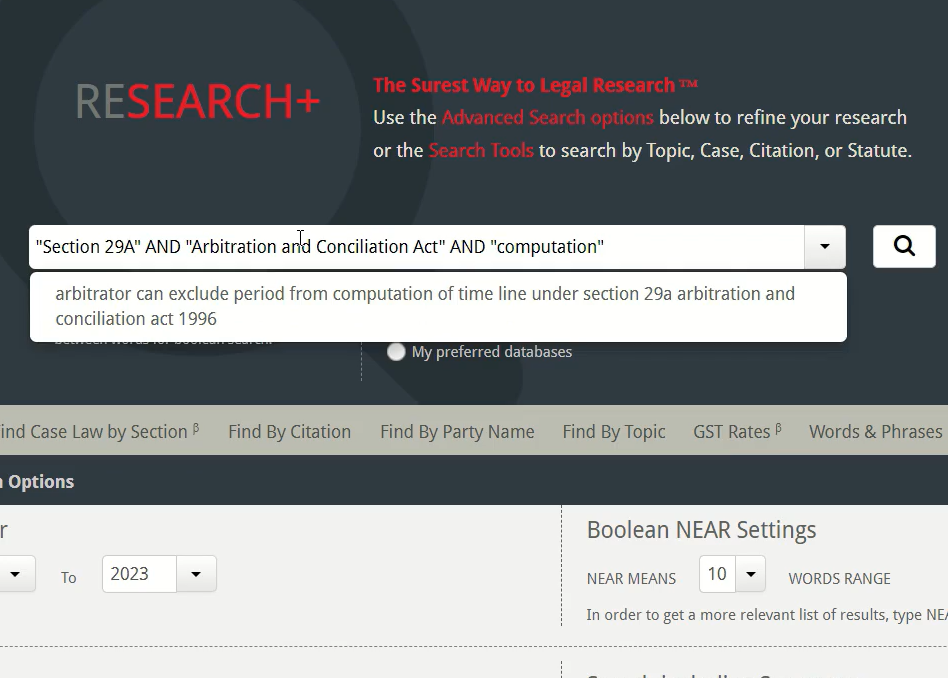The image size is (948, 678).
Task: Click inside the boolean search query field
Action: tap(417, 247)
